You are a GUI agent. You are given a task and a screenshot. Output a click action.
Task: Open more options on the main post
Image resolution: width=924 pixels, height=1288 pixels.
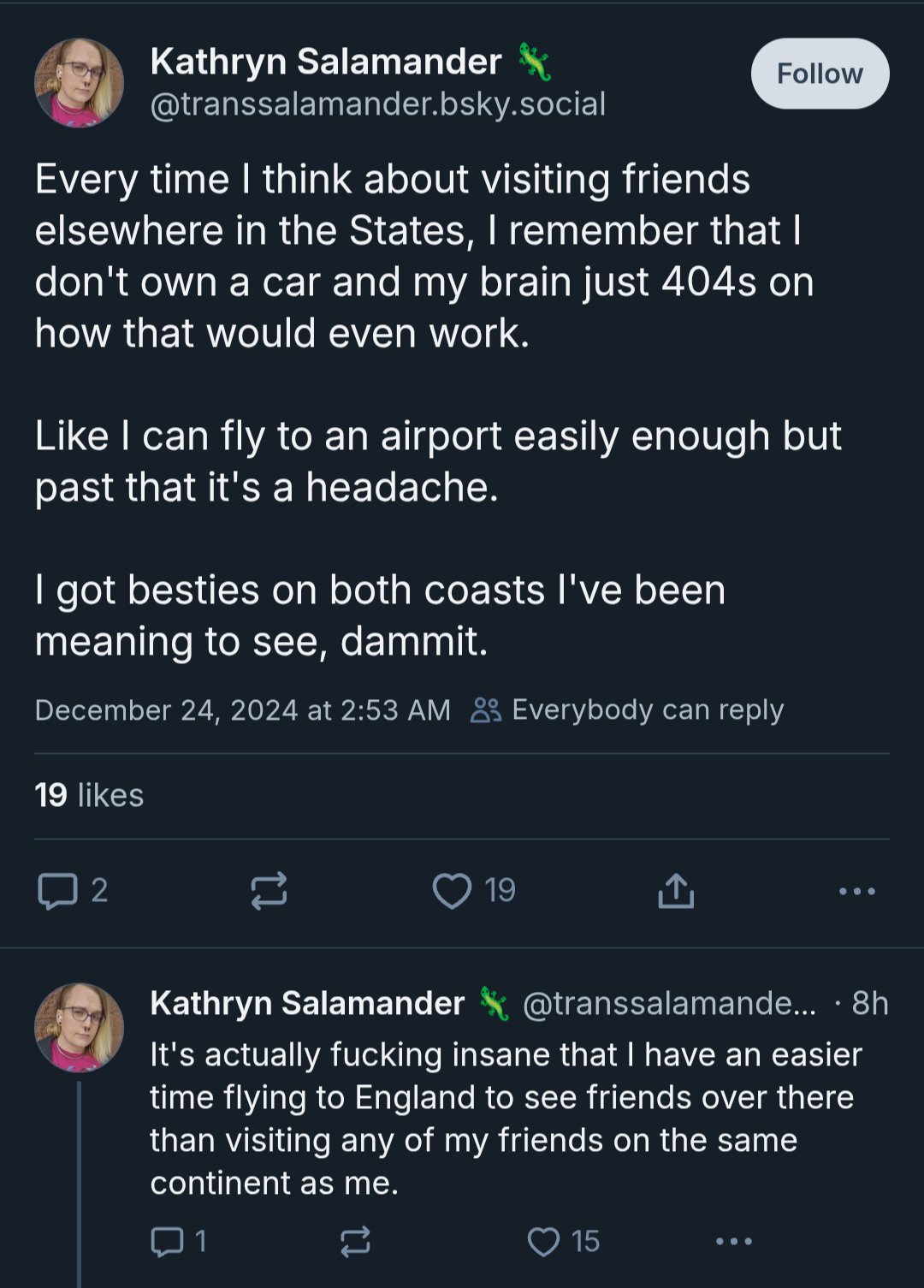(857, 891)
